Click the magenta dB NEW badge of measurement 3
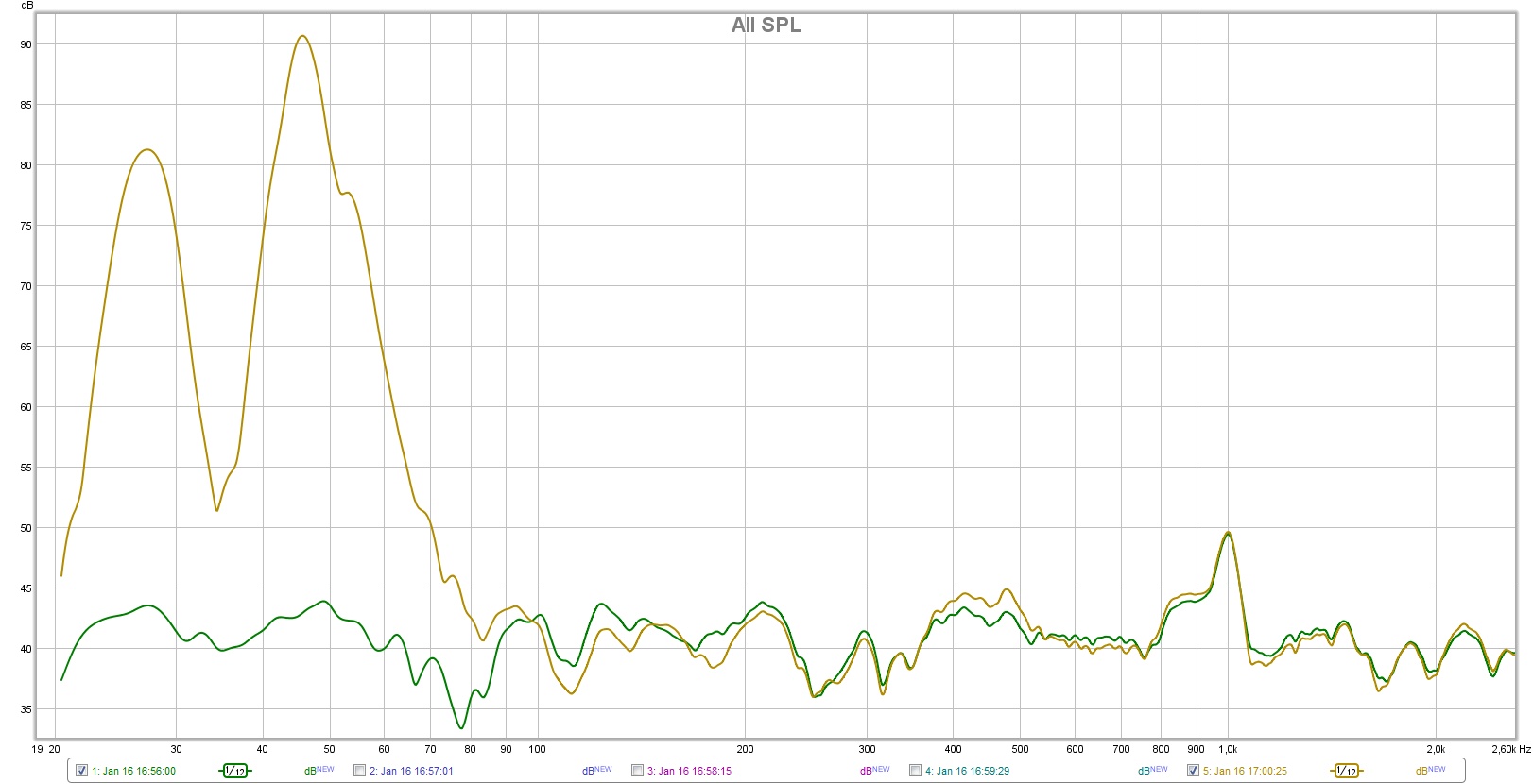This screenshot has height=784, width=1533. pos(874,771)
